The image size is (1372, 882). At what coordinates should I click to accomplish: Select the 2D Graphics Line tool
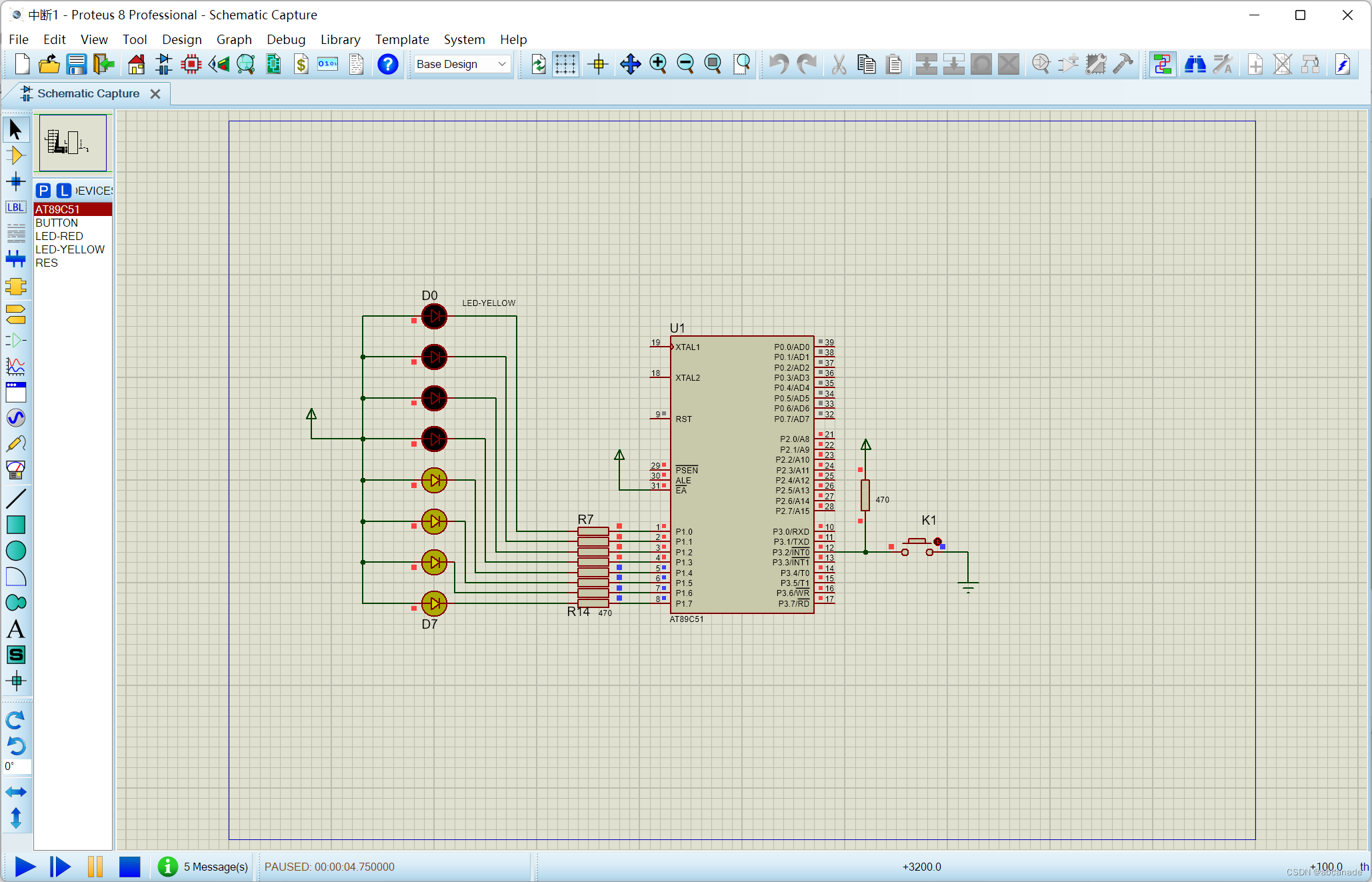pos(16,498)
